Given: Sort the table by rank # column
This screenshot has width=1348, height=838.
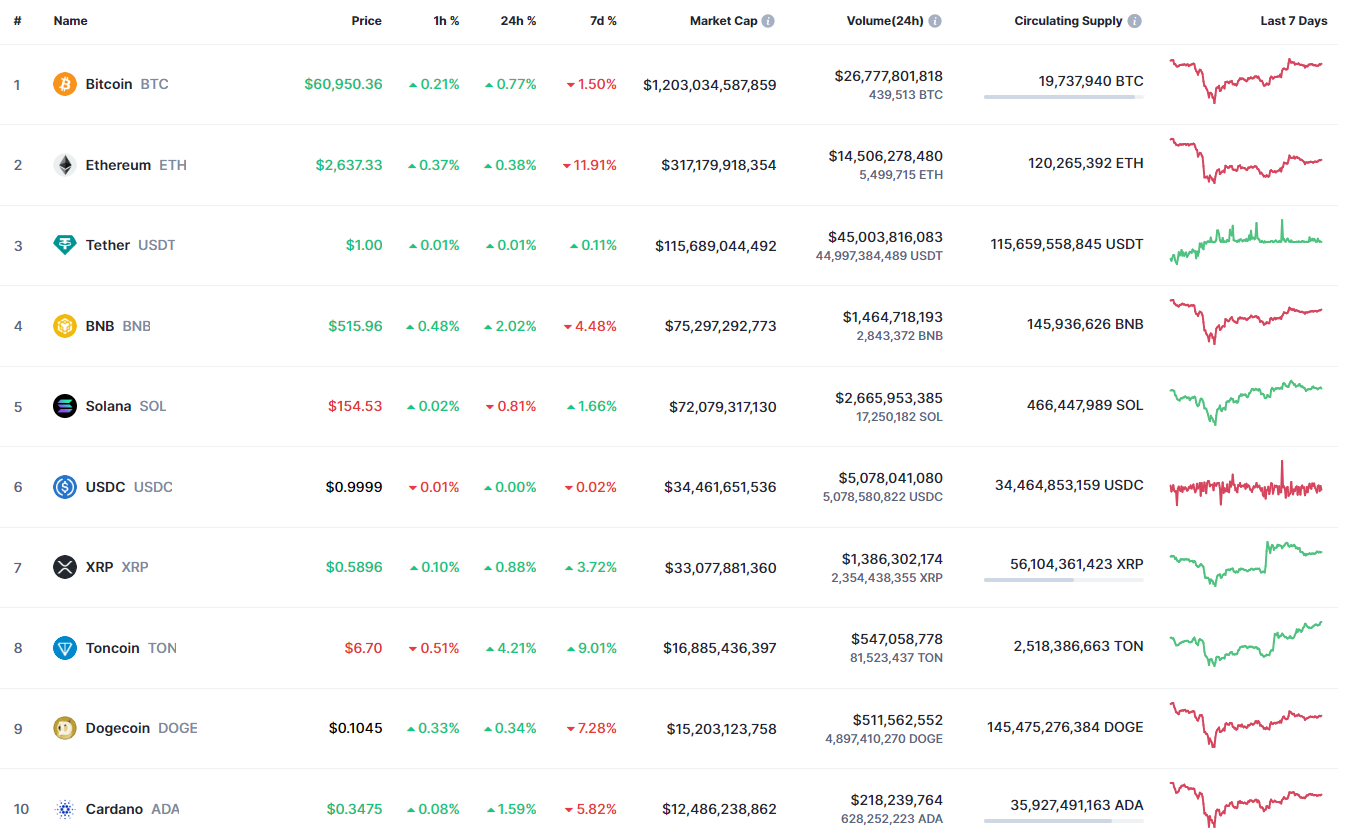Looking at the screenshot, I should point(17,21).
